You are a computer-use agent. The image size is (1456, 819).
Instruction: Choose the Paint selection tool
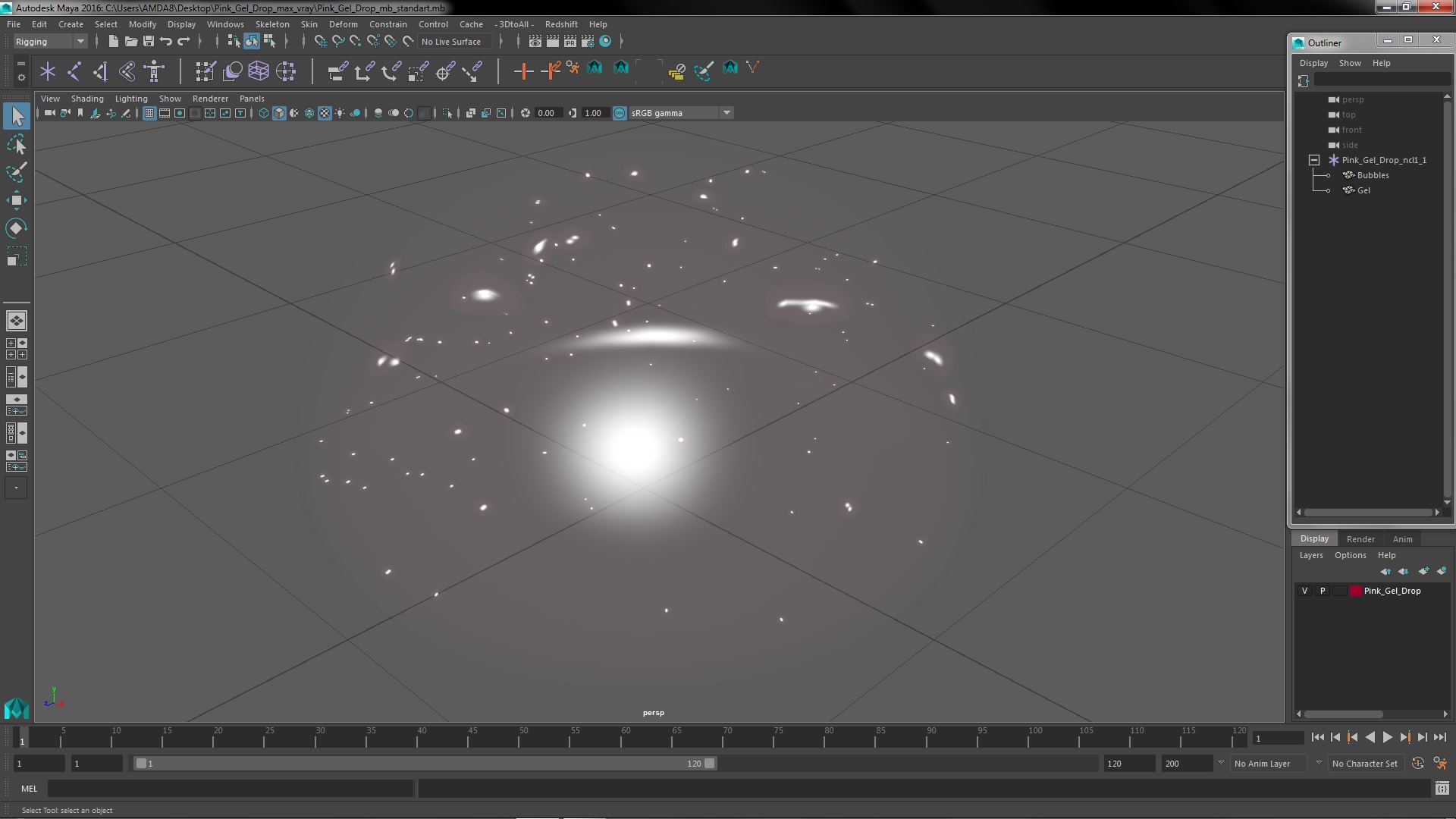click(x=17, y=172)
